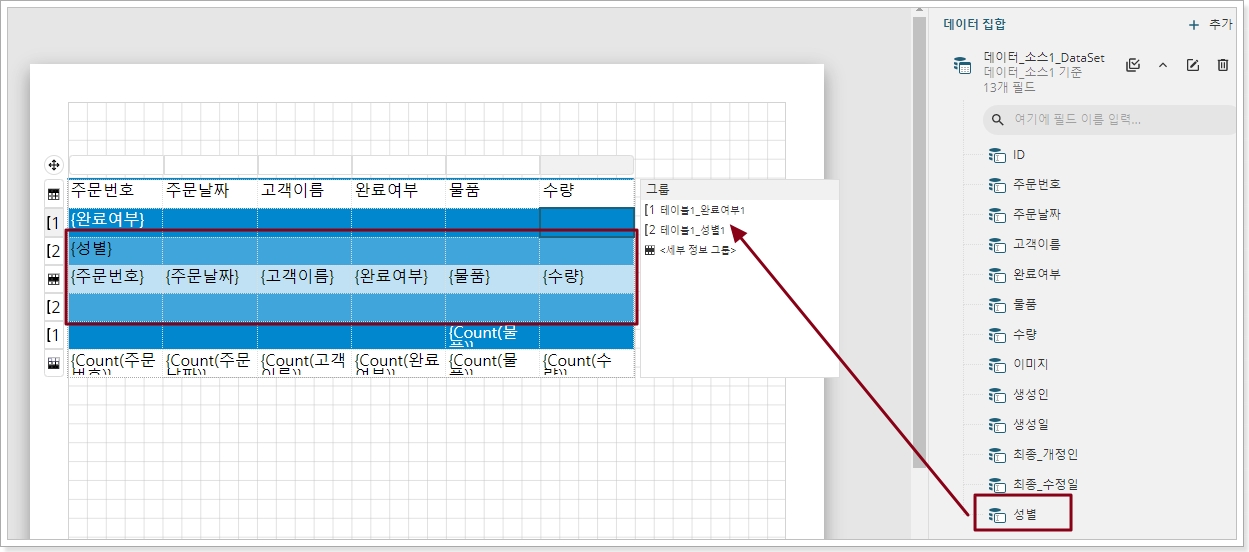Select the detail row handle icon
This screenshot has height=552, width=1249.
(x=54, y=279)
